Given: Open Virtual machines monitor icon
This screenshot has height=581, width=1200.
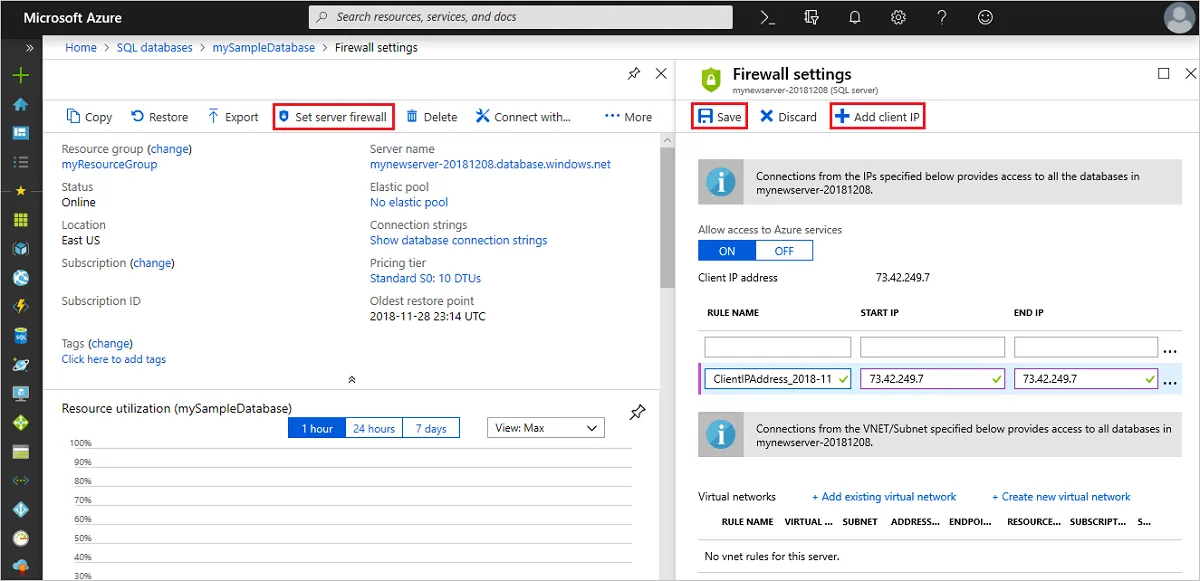Looking at the screenshot, I should pos(20,394).
